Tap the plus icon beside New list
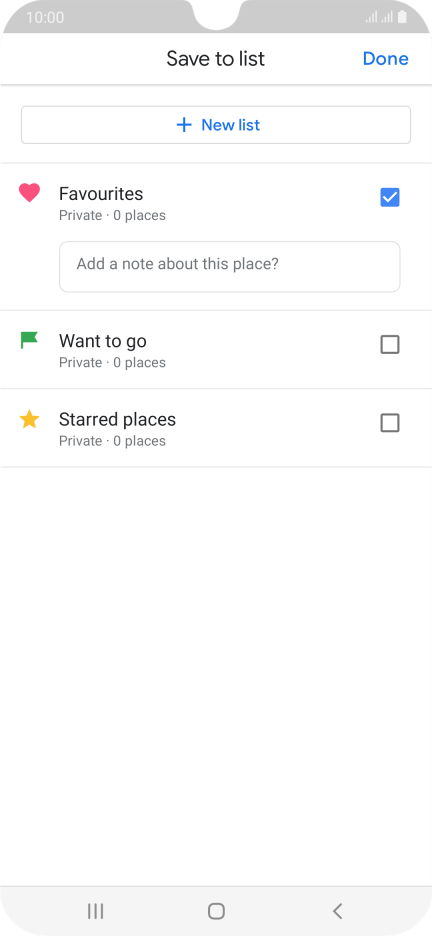 184,125
